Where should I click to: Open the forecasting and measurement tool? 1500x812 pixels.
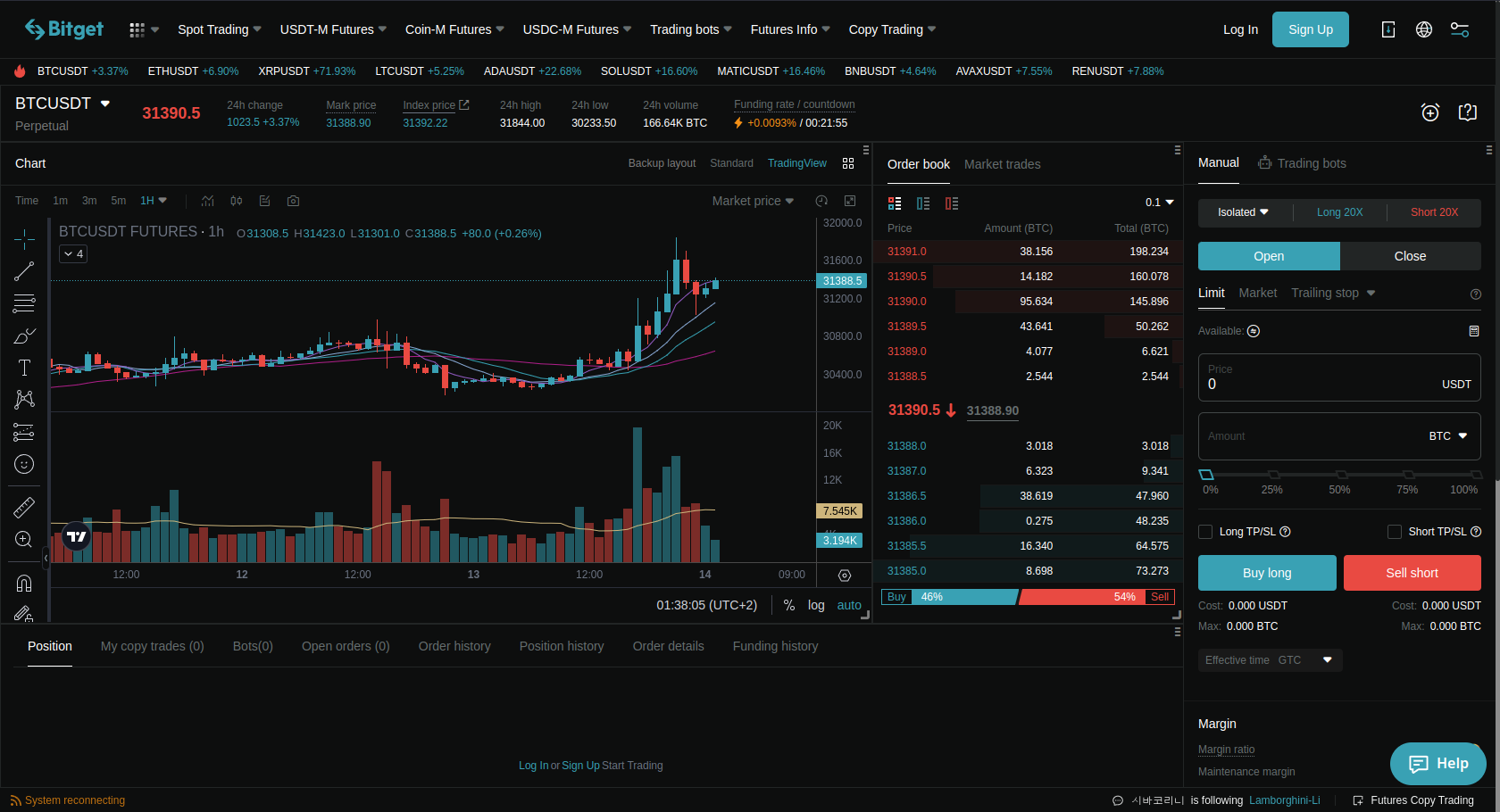click(24, 433)
